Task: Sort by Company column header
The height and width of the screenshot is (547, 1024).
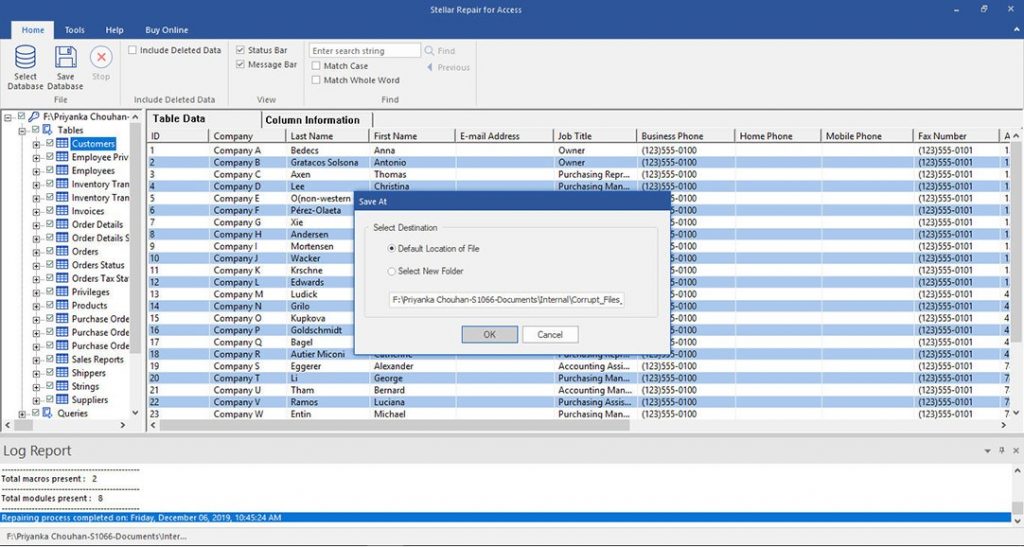Action: pyautogui.click(x=247, y=136)
